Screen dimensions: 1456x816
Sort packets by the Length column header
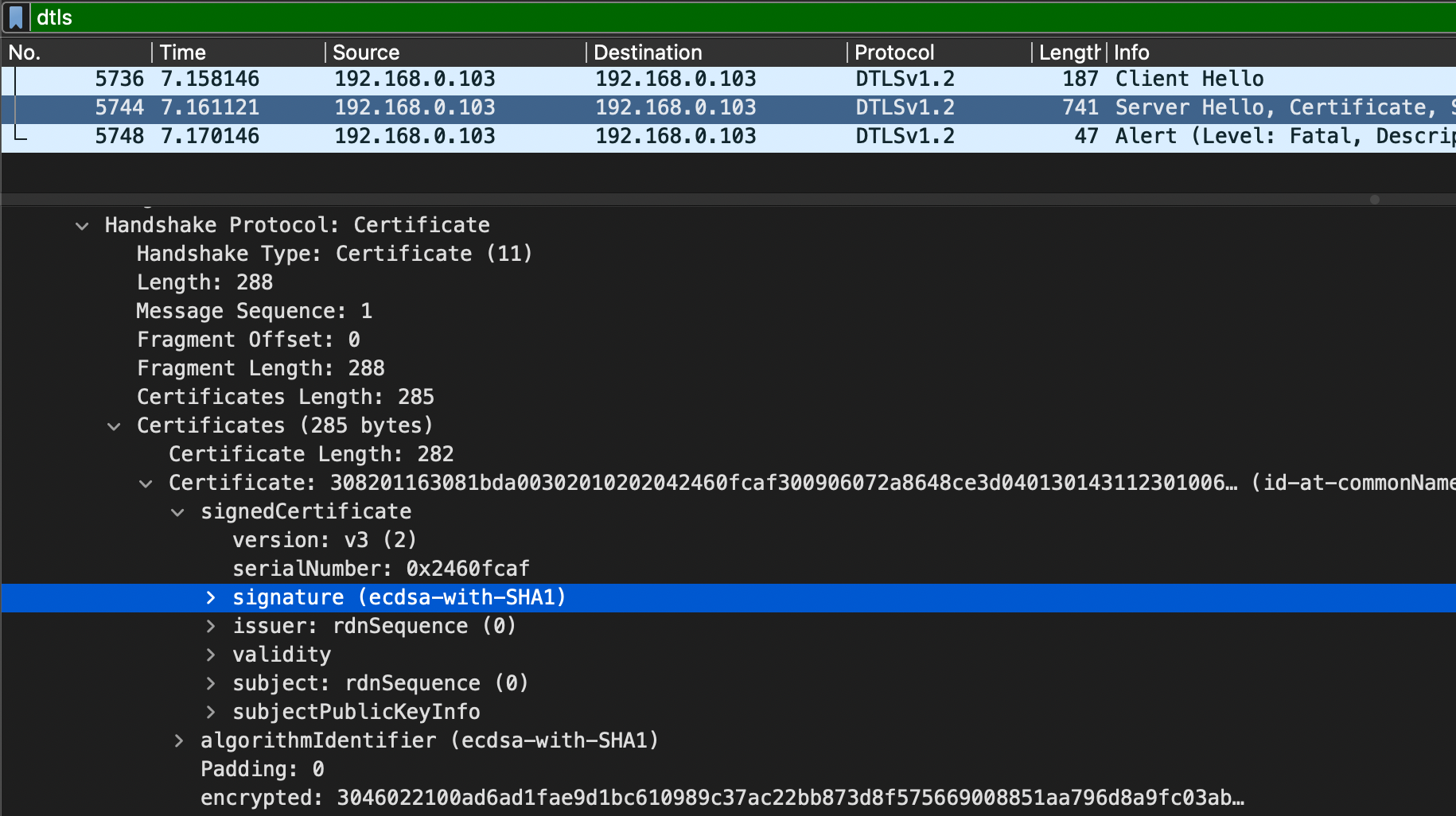1069,52
